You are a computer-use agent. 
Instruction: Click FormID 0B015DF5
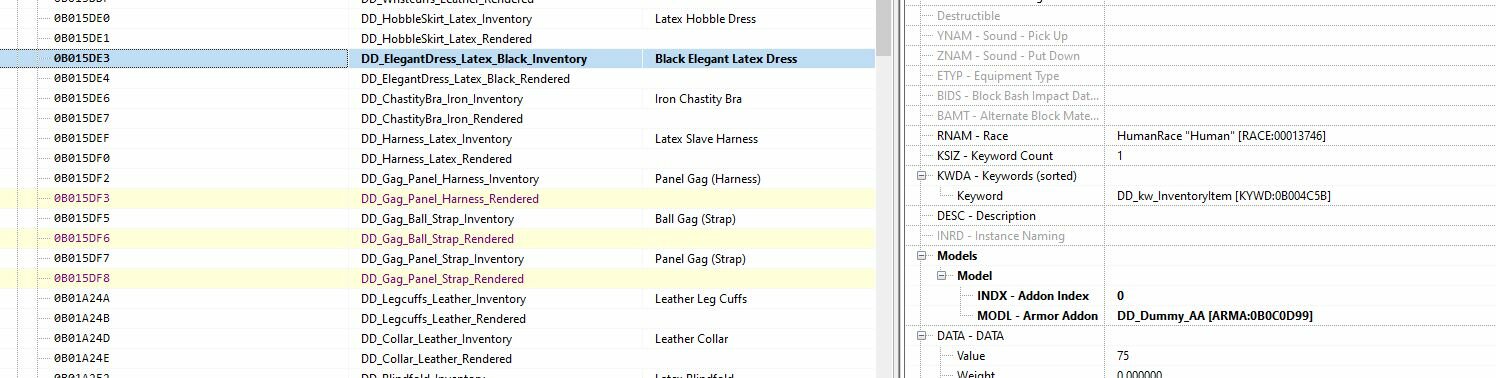82,219
